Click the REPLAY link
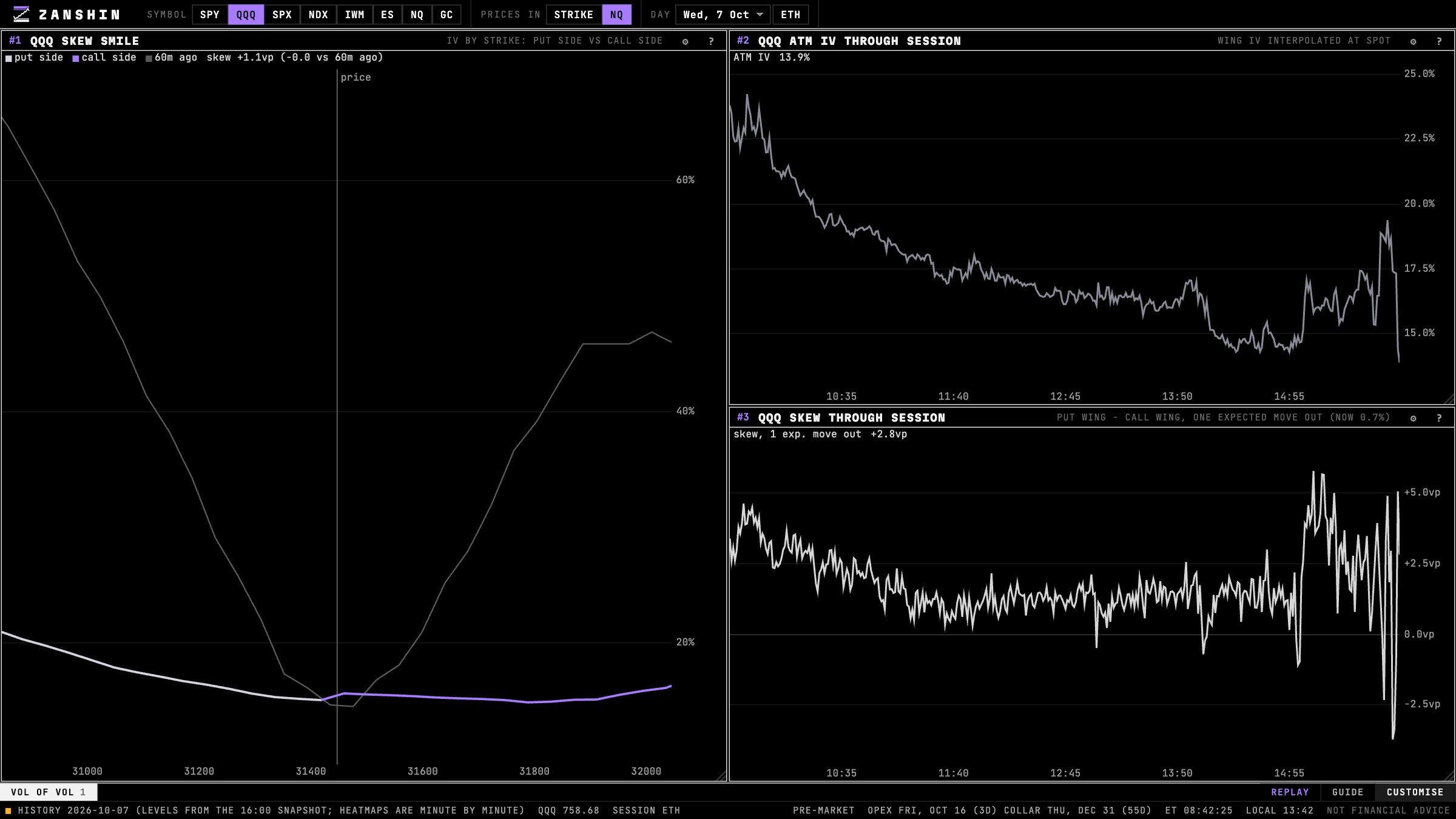Image resolution: width=1456 pixels, height=819 pixels. pos(1290,792)
